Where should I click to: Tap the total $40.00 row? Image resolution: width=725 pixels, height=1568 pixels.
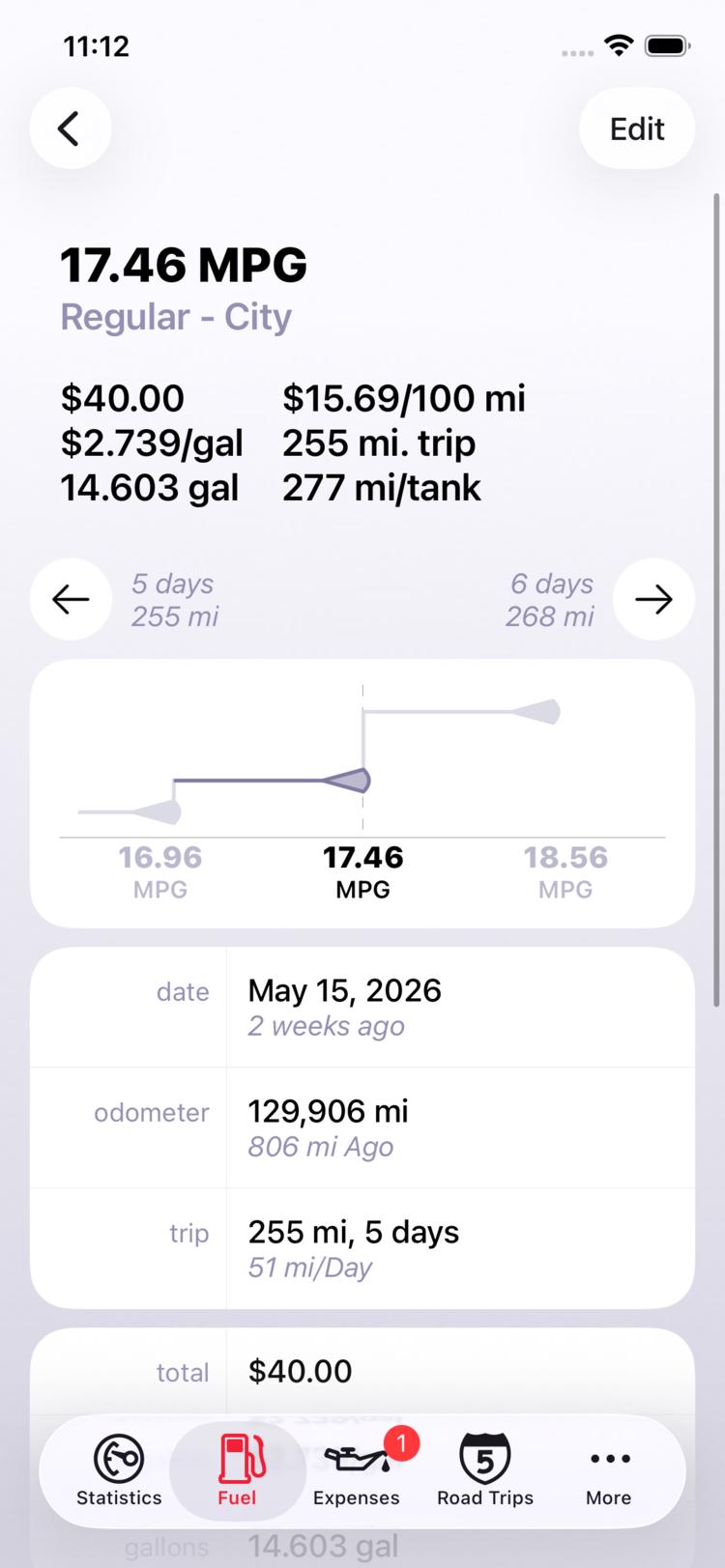point(362,1372)
